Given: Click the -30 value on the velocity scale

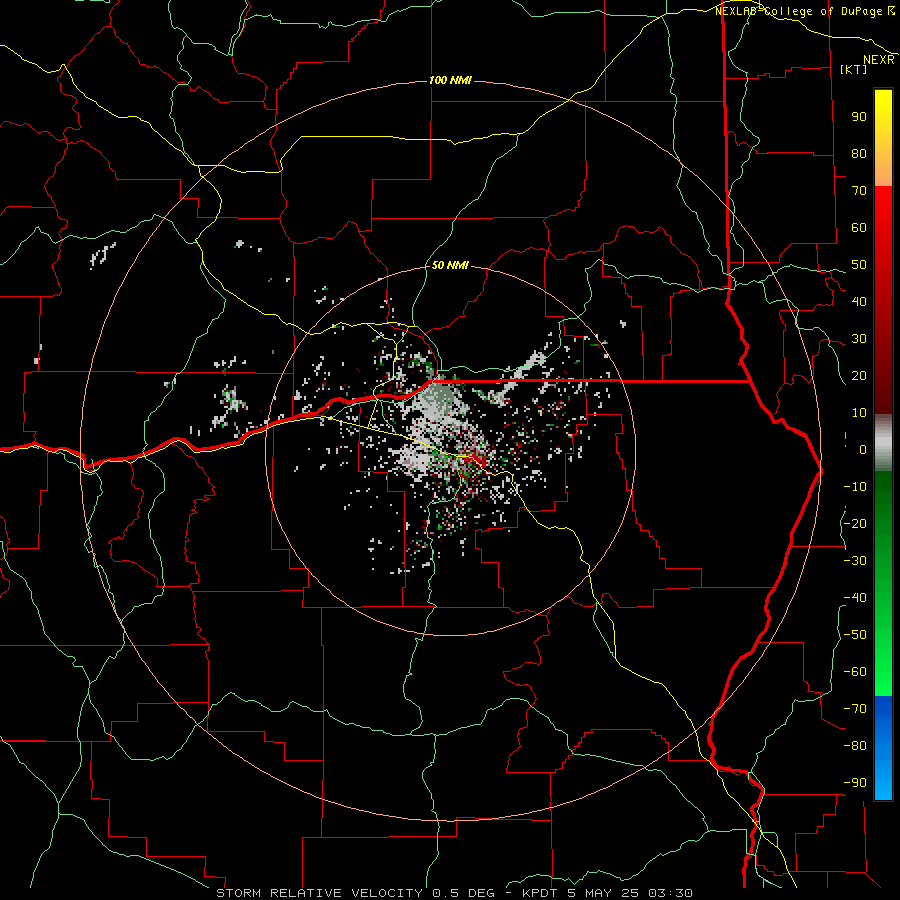Looking at the screenshot, I should (x=855, y=561).
